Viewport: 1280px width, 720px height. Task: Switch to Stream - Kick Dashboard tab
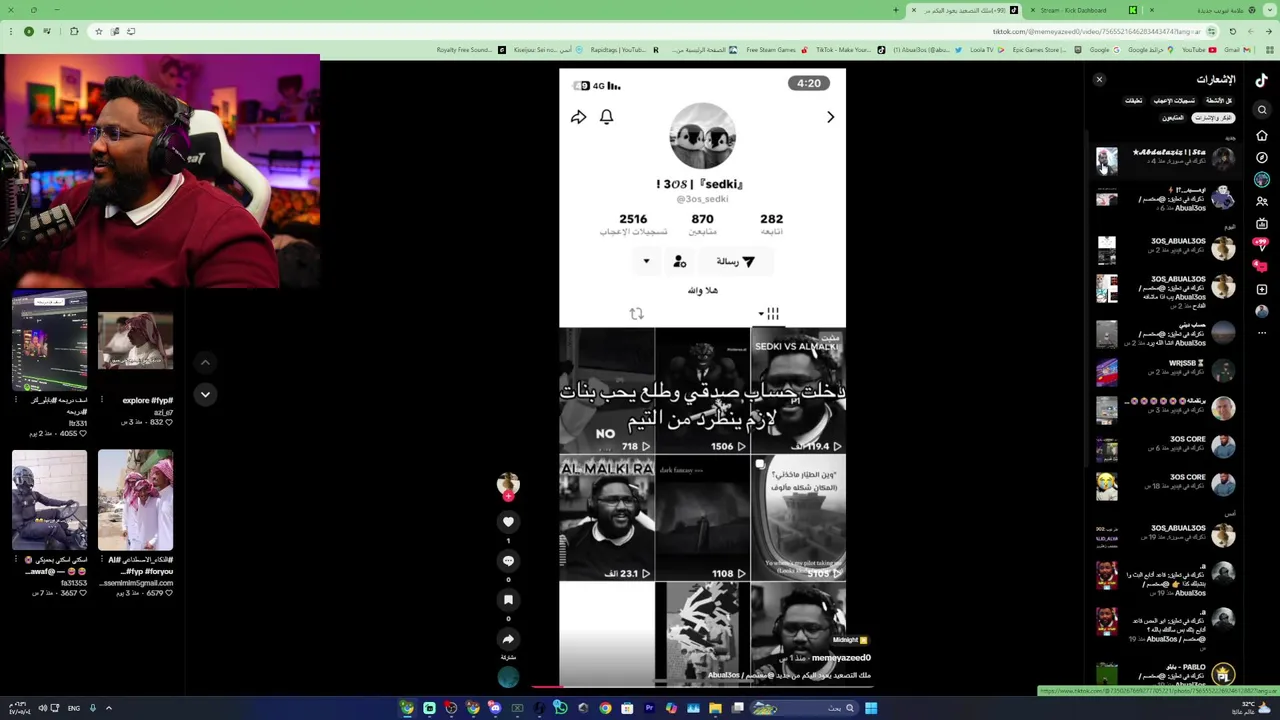pos(1085,10)
